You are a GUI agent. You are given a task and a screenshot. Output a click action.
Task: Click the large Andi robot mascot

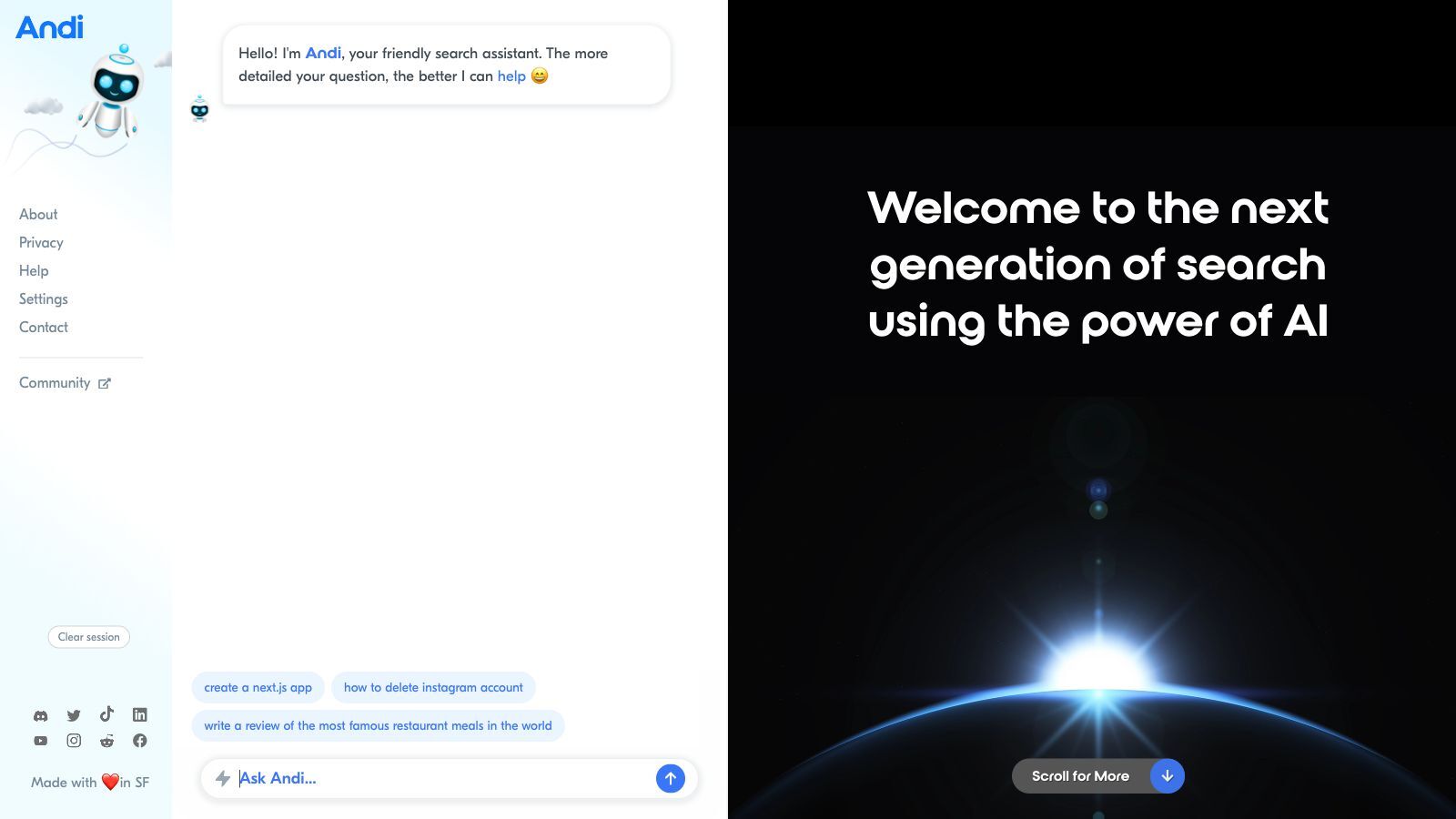point(114,93)
